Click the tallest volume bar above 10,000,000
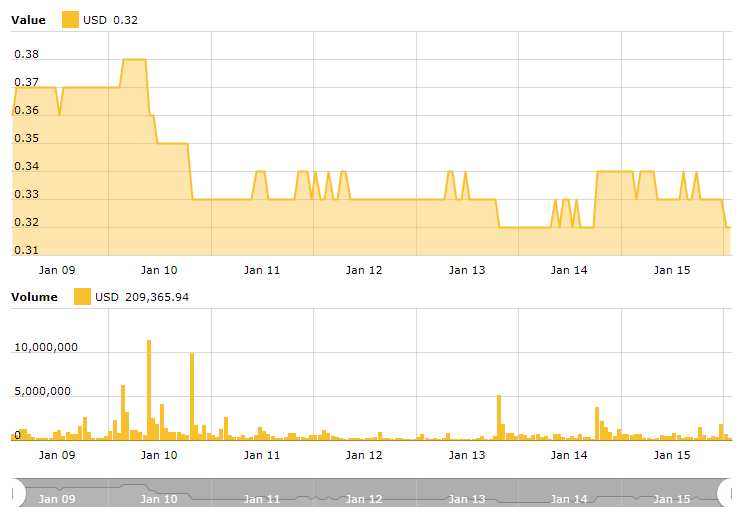This screenshot has height=517, width=744. pyautogui.click(x=149, y=390)
